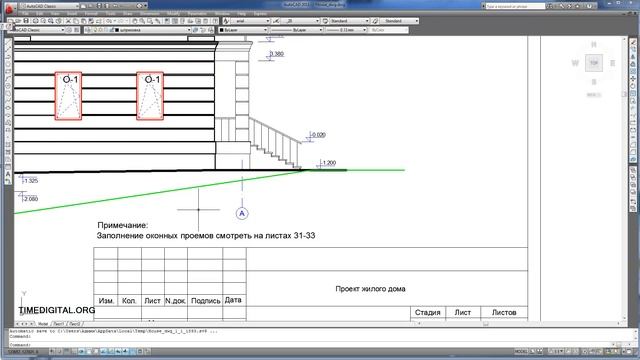
Task: Select the Erase tool in Modify toolbar
Action: click(633, 42)
